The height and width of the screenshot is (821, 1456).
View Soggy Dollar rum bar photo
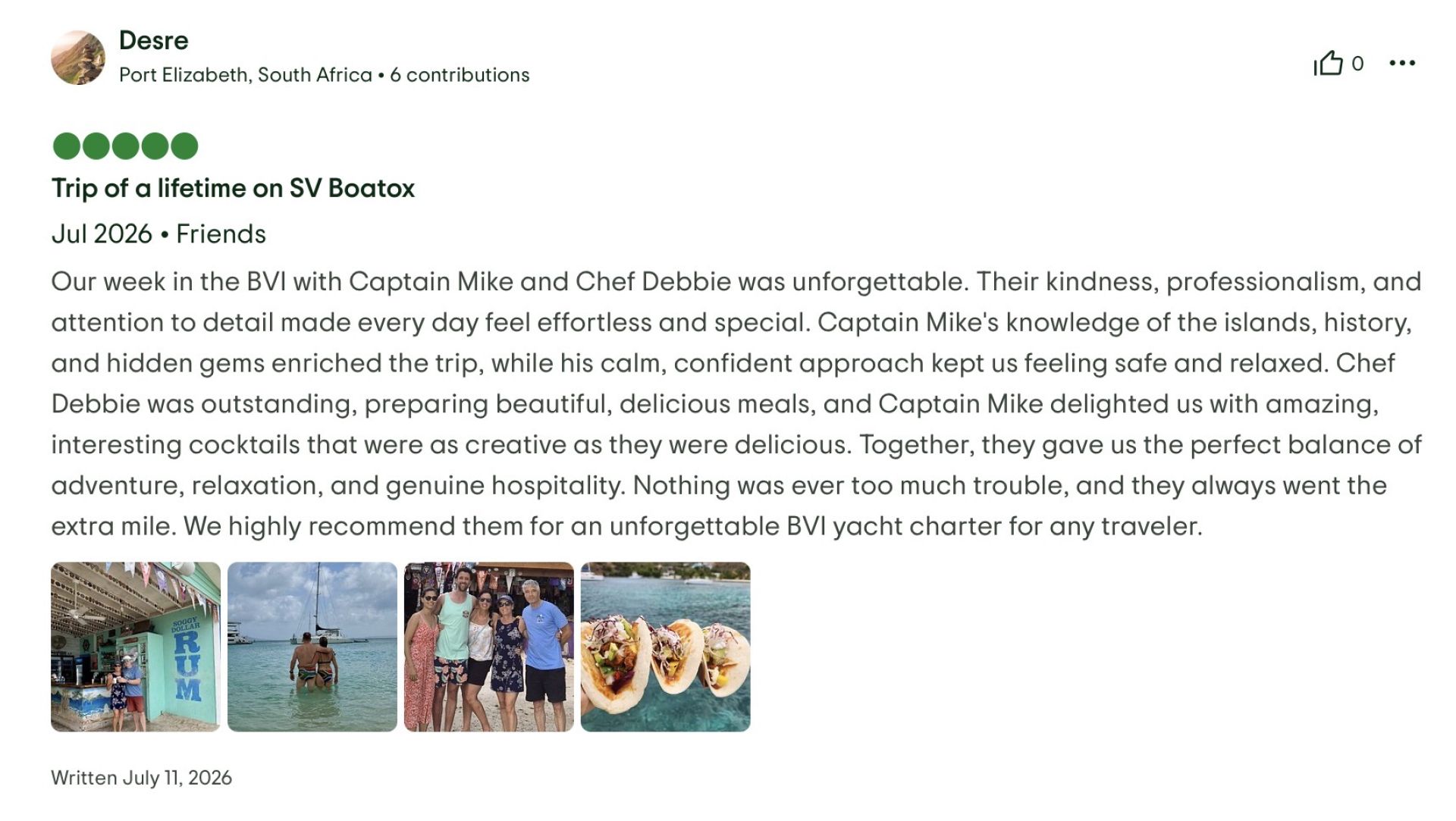tap(136, 647)
